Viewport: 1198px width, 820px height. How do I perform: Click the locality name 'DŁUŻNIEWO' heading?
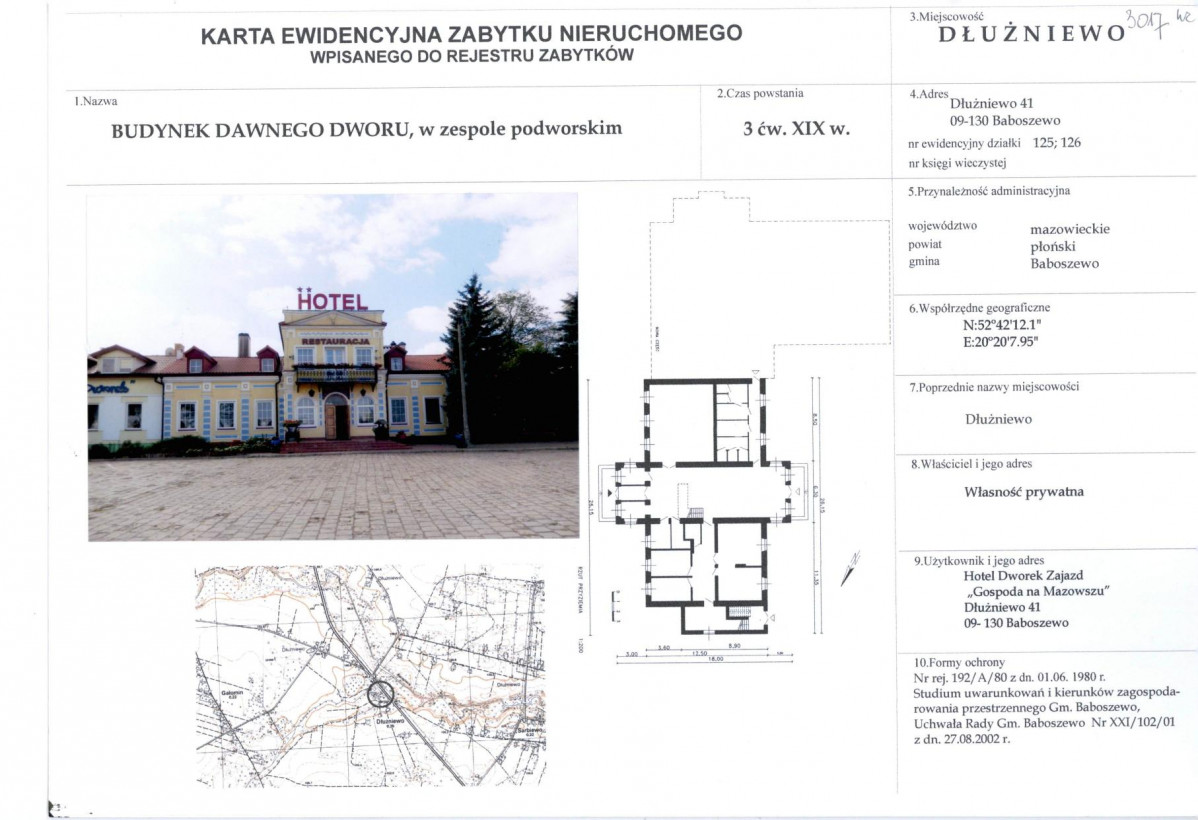1032,34
